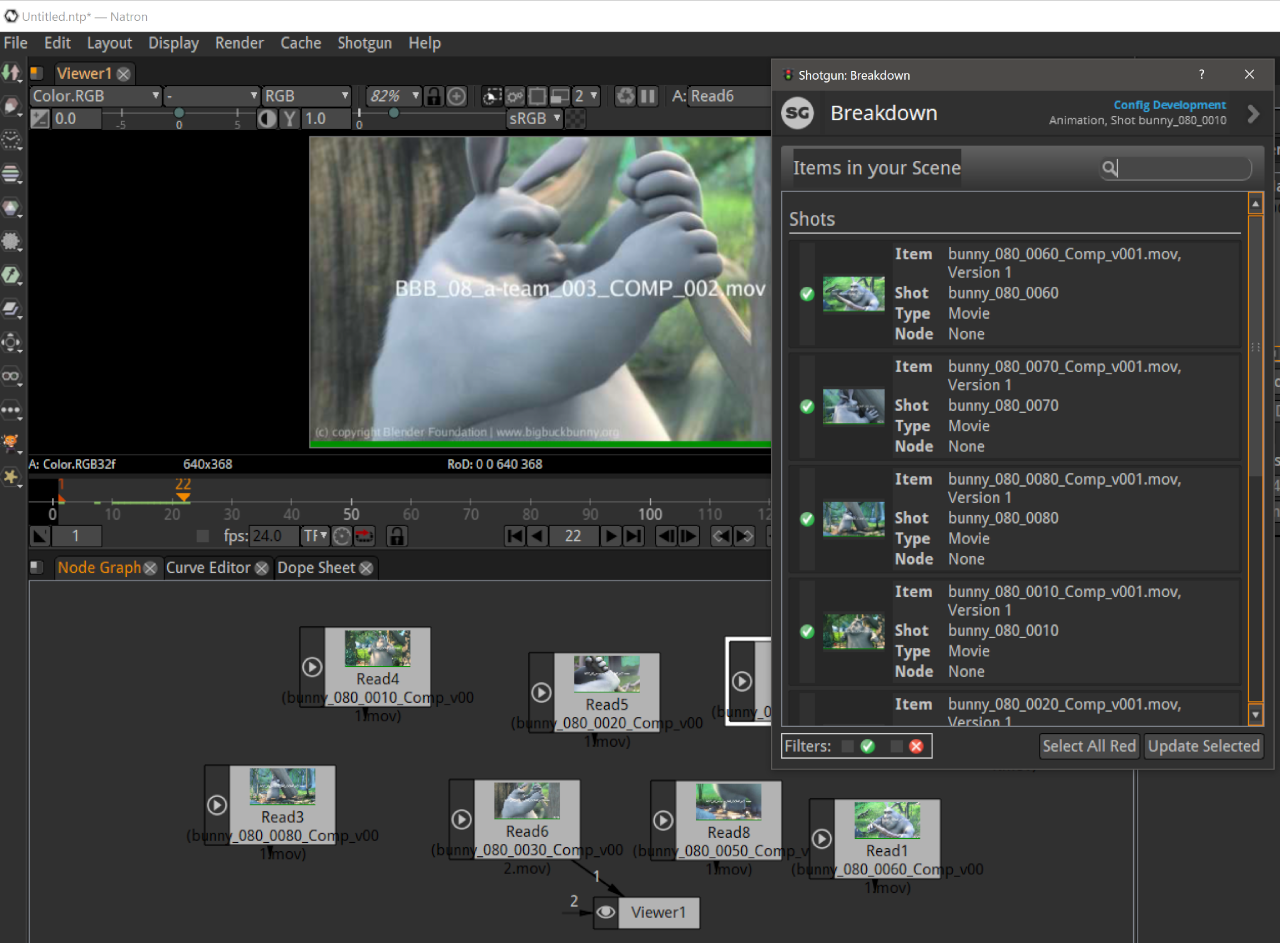1280x943 pixels.
Task: Open the 82% zoom dropdown
Action: coord(394,96)
